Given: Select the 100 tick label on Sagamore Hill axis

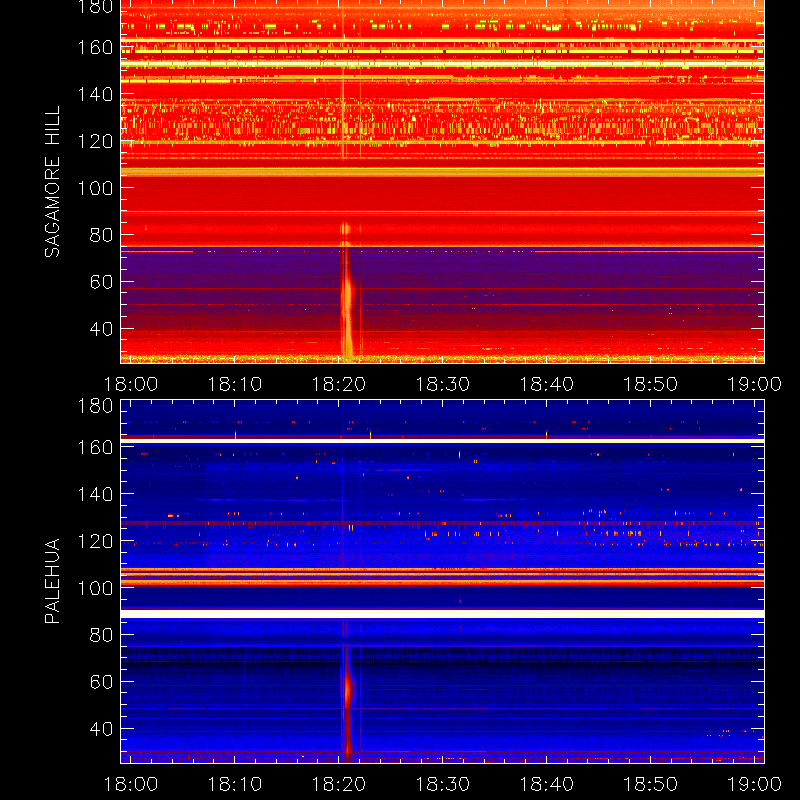Looking at the screenshot, I should point(95,188).
